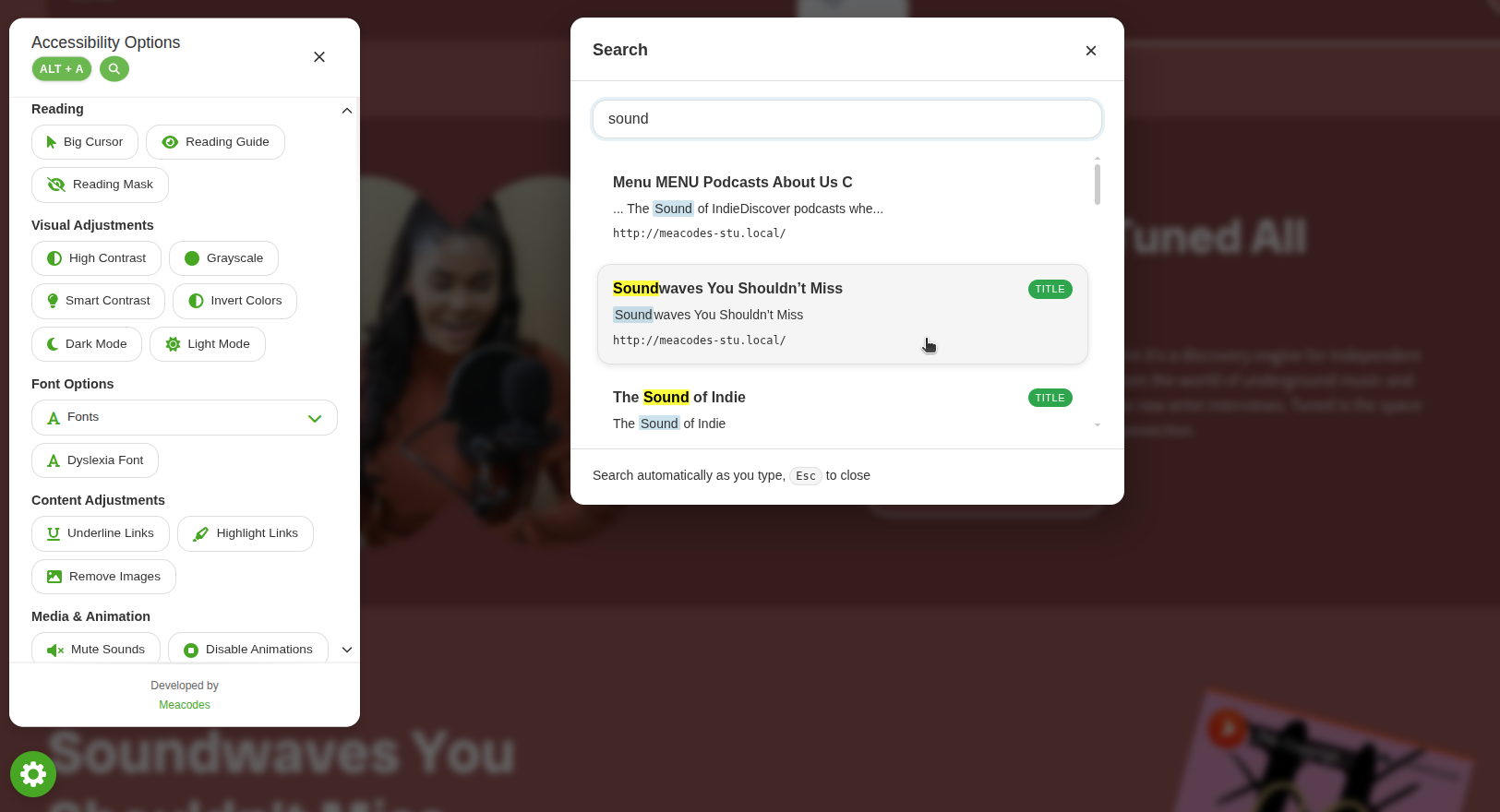
Task: Open the Fonts dropdown
Action: click(x=185, y=418)
